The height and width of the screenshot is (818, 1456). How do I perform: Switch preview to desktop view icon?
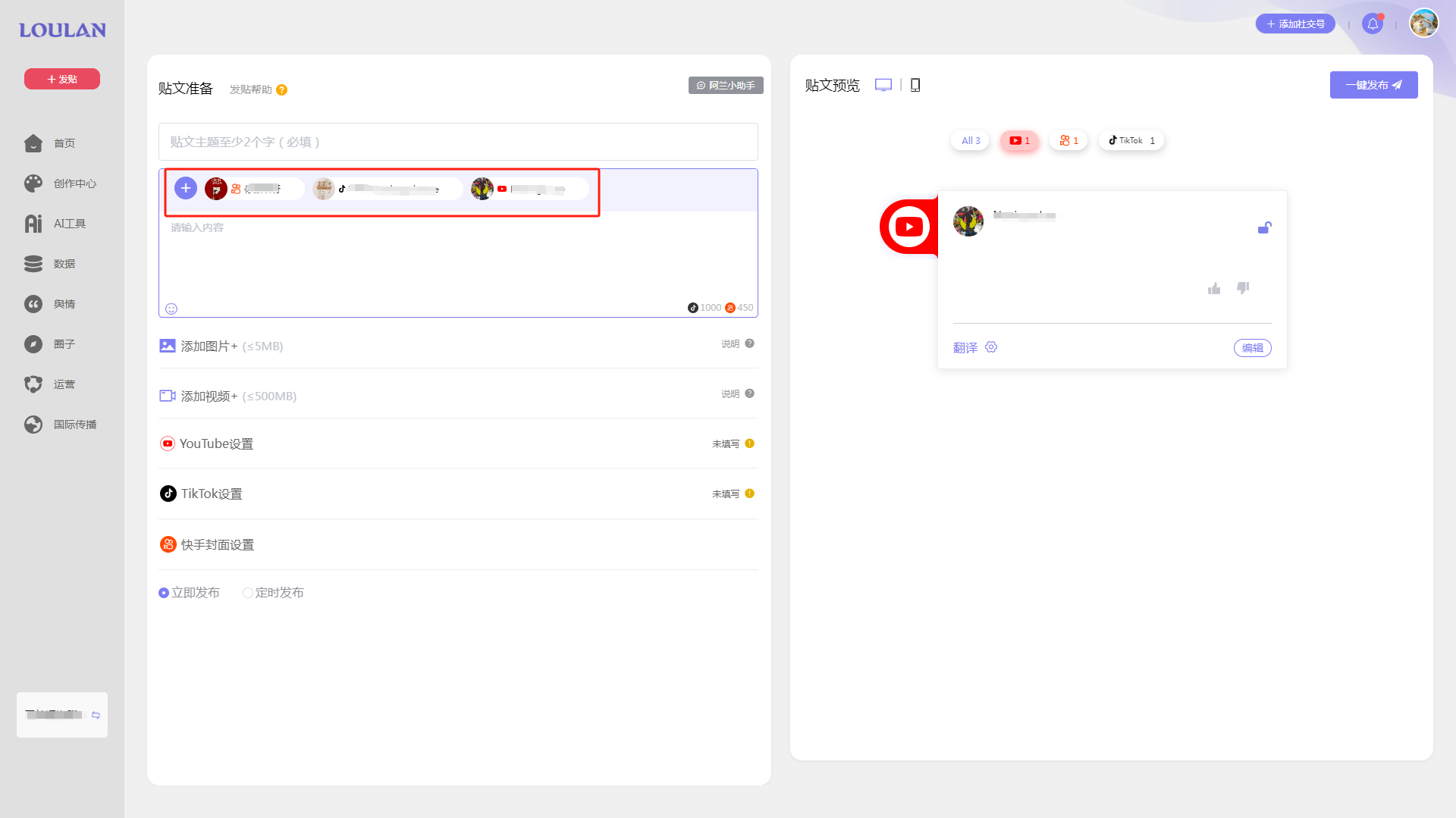(x=883, y=85)
